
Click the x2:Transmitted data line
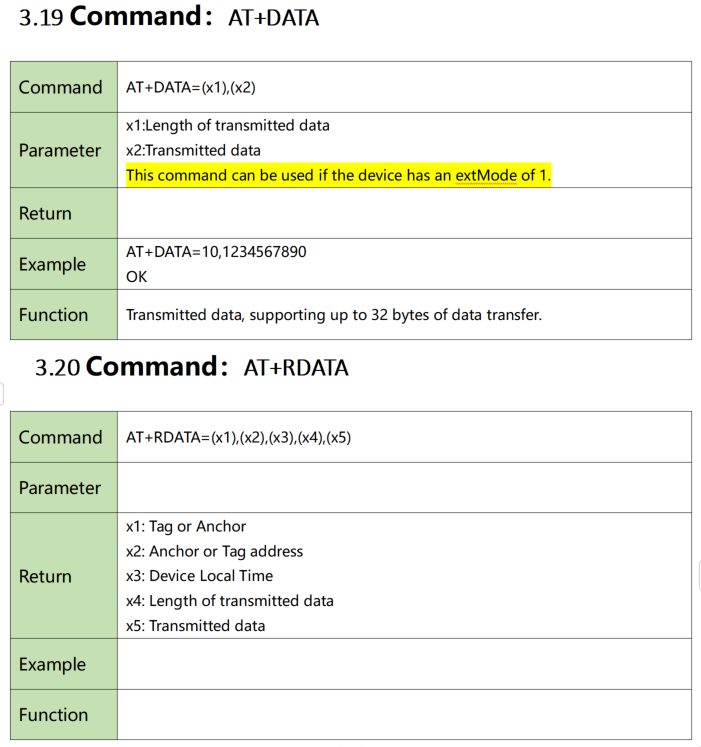pyautogui.click(x=193, y=151)
